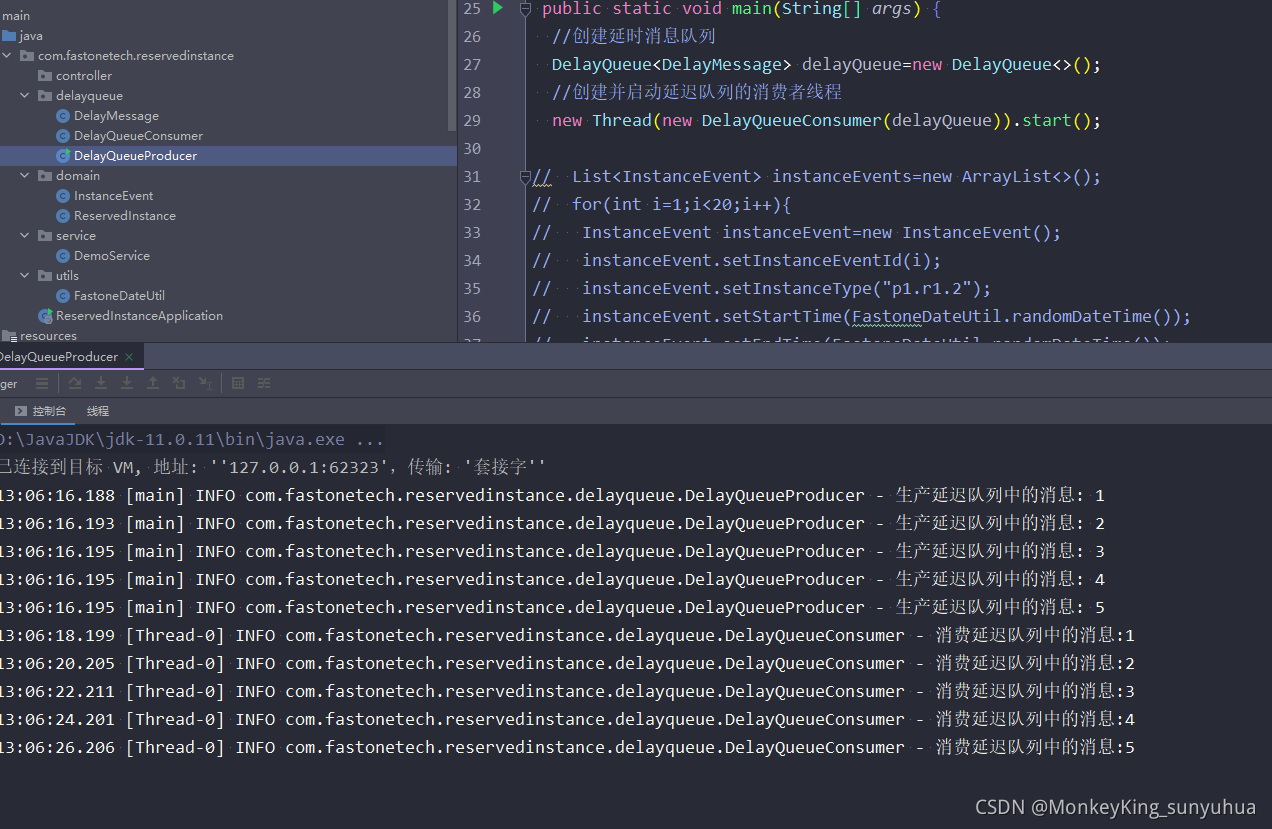Select the controller package in tree
The width and height of the screenshot is (1272, 829).
click(84, 76)
